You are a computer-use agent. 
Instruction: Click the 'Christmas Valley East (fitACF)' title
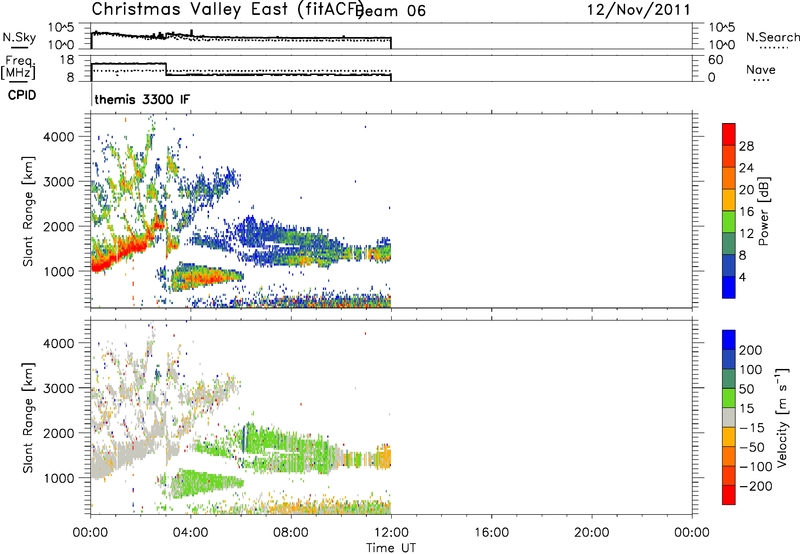228,10
